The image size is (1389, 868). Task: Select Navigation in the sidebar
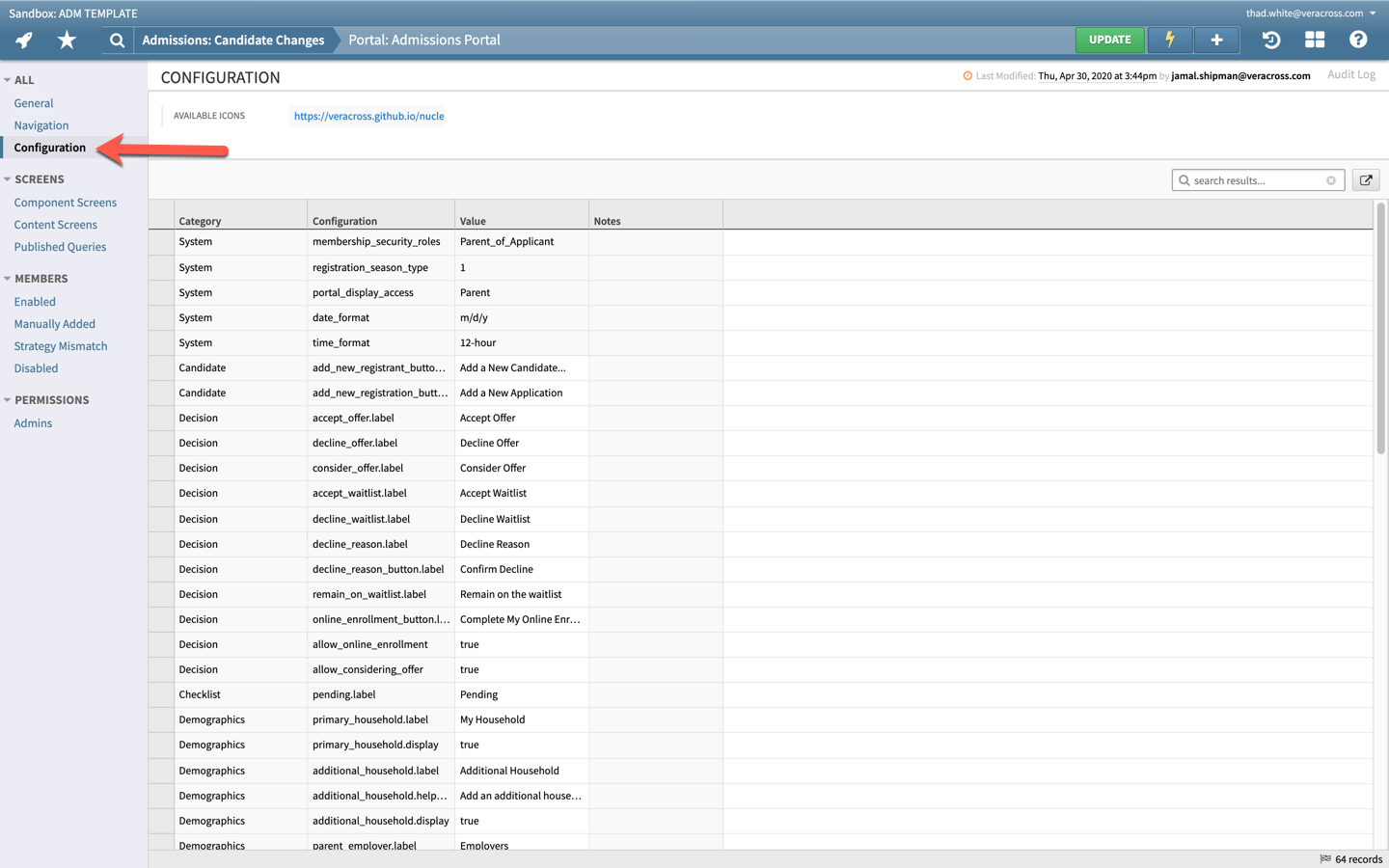point(41,125)
